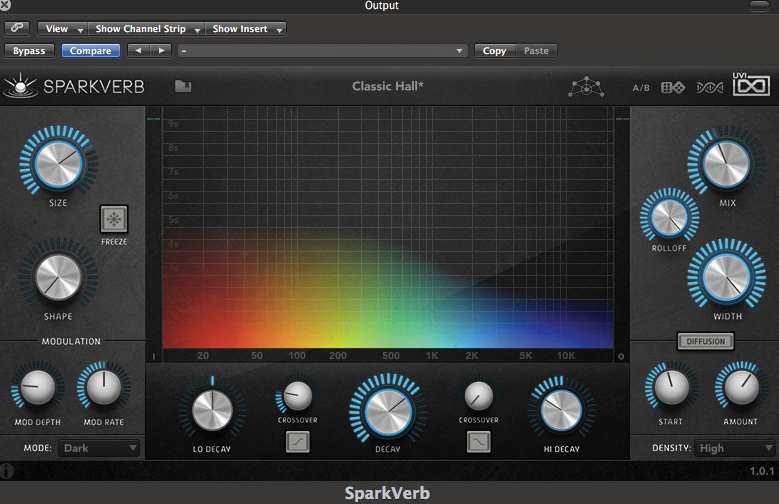This screenshot has height=504, width=779.
Task: Go to previous preset with left arrow
Action: tap(139, 51)
